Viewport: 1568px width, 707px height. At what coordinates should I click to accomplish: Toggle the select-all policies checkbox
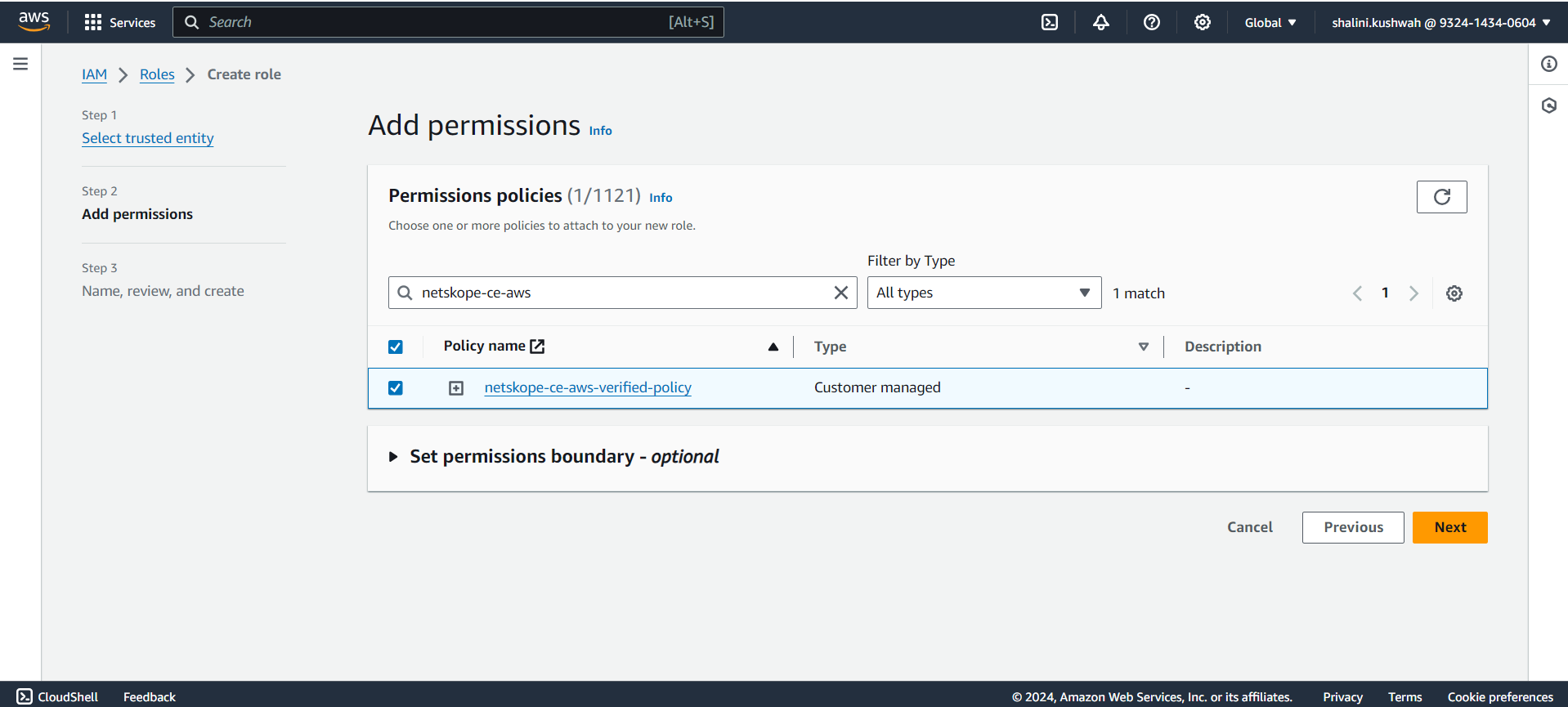pos(396,347)
